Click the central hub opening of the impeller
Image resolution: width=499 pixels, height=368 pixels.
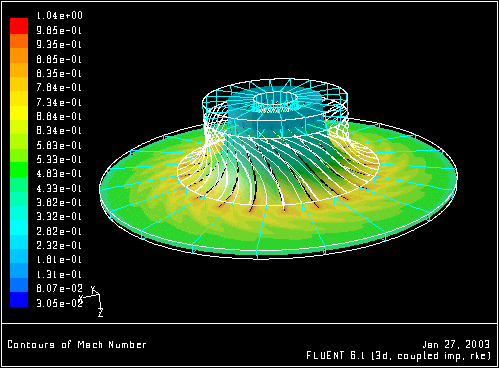276,98
